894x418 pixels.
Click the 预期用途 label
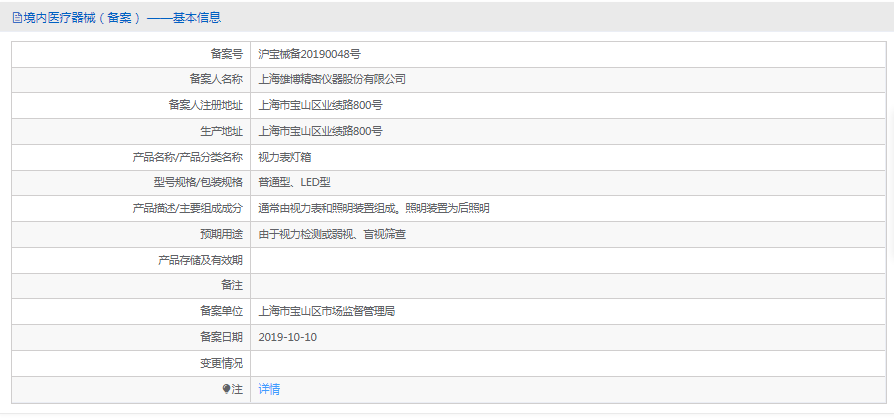pos(221,234)
